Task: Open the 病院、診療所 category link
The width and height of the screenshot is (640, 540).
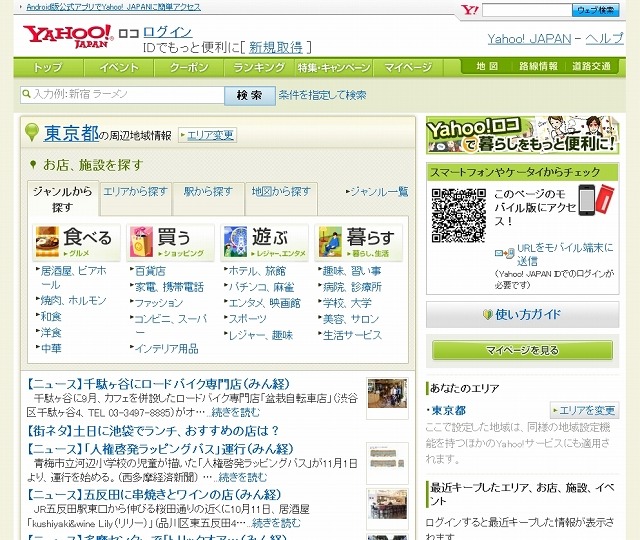Action: (352, 287)
